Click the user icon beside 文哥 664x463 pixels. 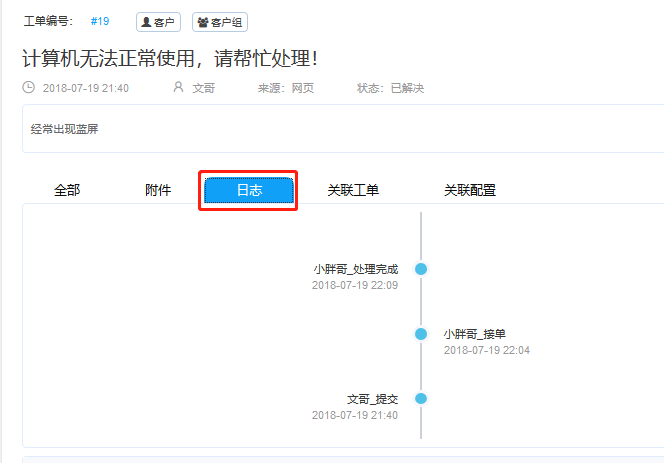(x=178, y=88)
